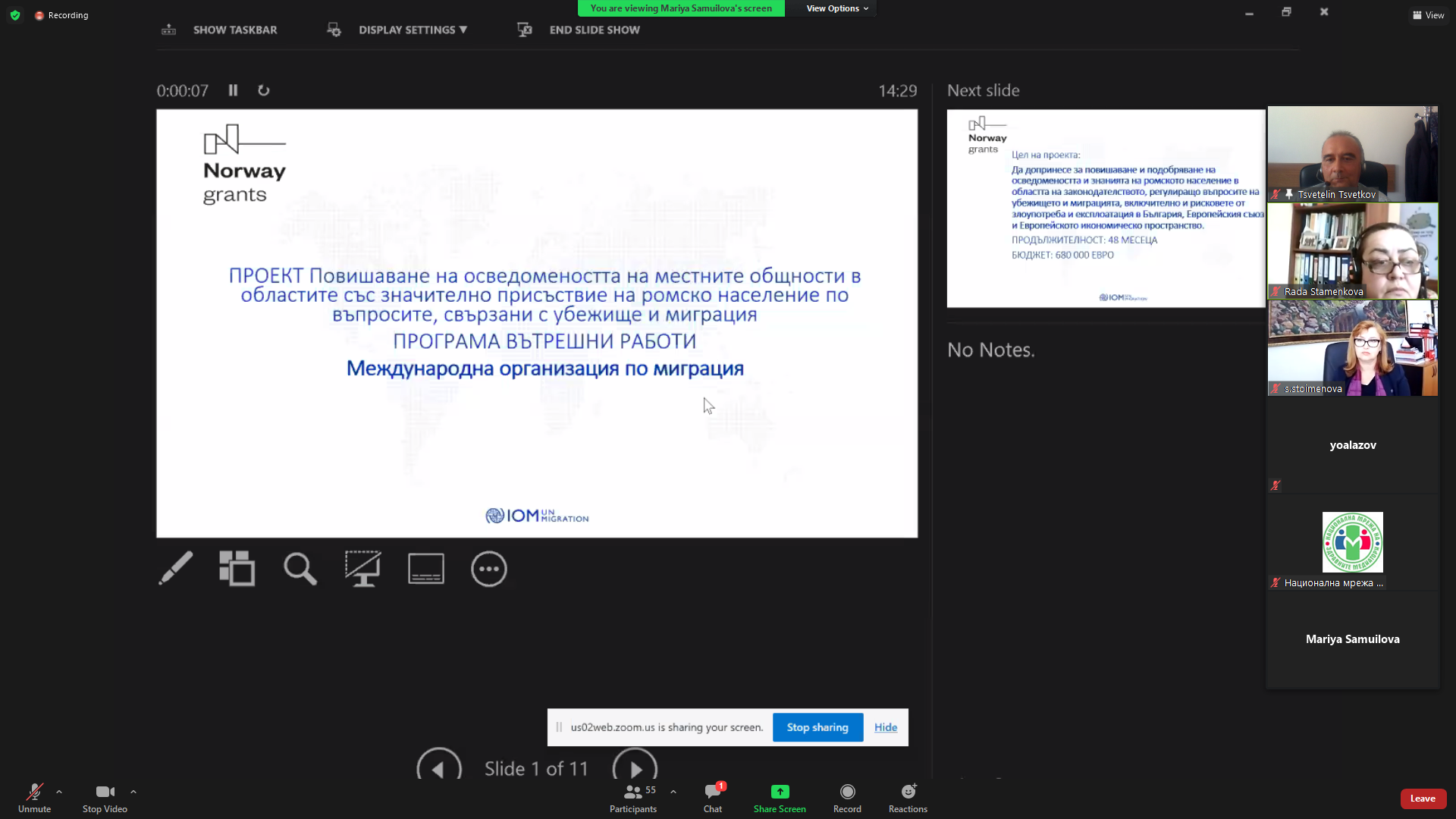The width and height of the screenshot is (1456, 819).
Task: Select s.stoimenova video tile
Action: pyautogui.click(x=1352, y=348)
